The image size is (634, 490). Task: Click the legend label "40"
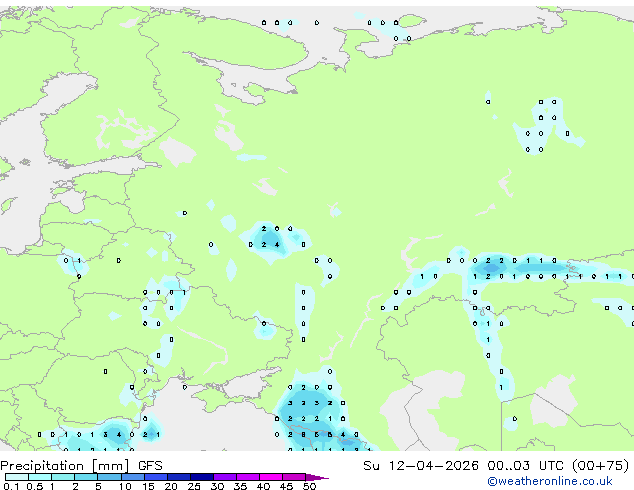(263, 486)
